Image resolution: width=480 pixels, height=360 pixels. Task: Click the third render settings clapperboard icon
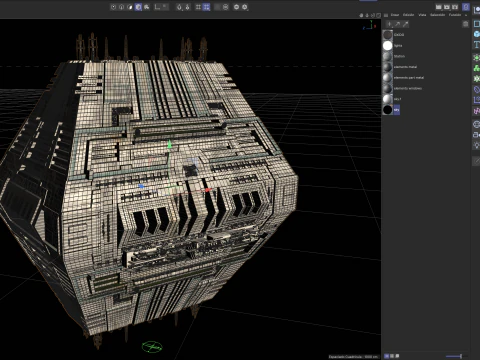[x=455, y=7]
